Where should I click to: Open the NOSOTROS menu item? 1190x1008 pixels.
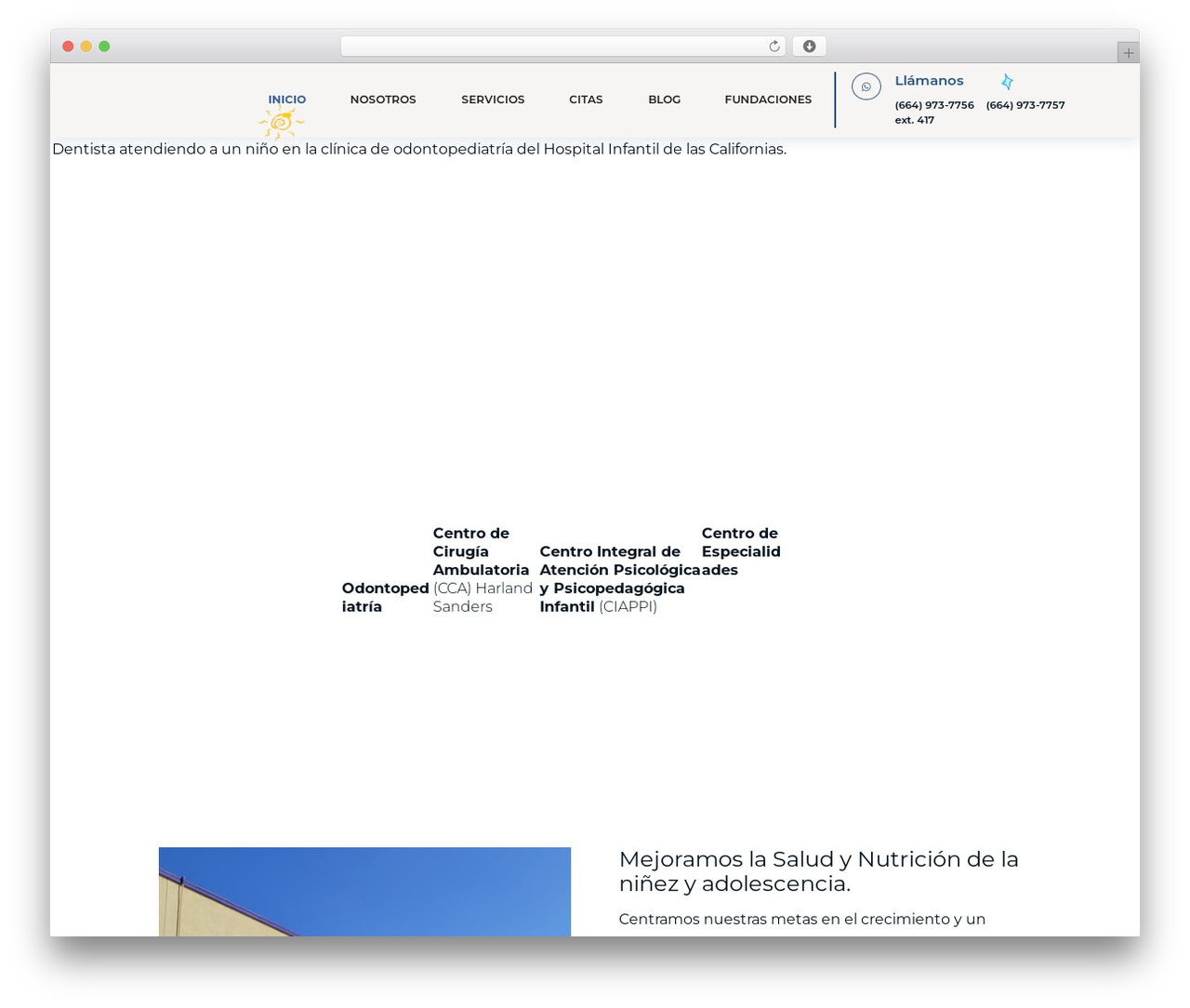(383, 99)
